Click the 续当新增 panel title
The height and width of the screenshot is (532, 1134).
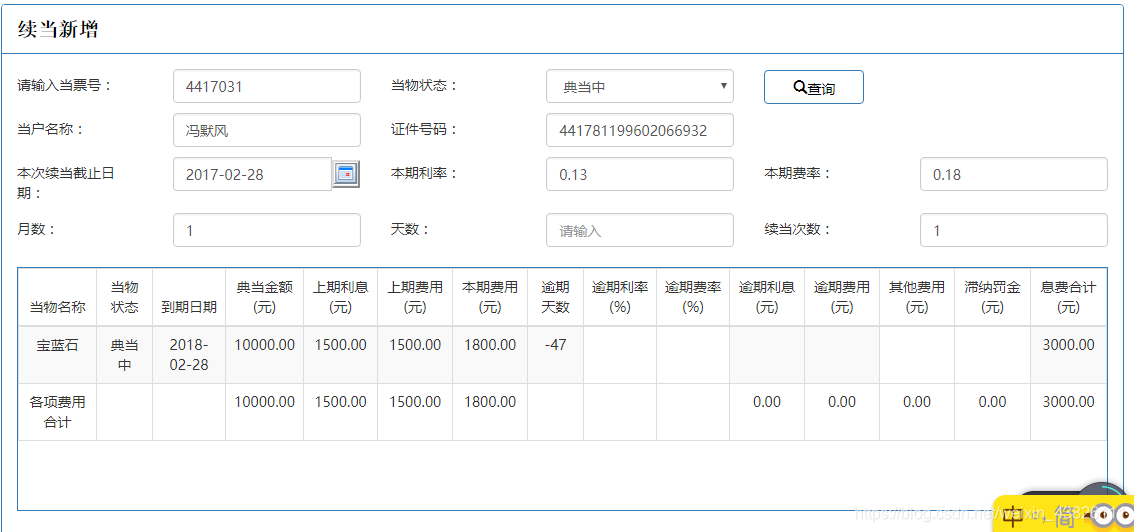point(58,30)
